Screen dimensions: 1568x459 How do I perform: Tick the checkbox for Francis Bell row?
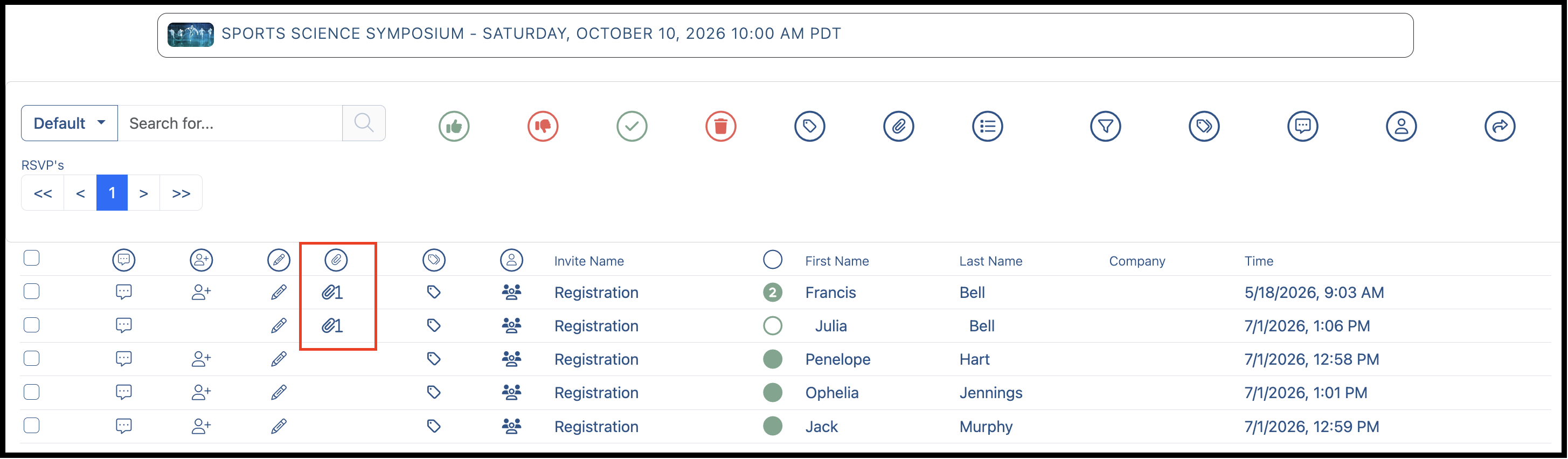pyautogui.click(x=32, y=291)
